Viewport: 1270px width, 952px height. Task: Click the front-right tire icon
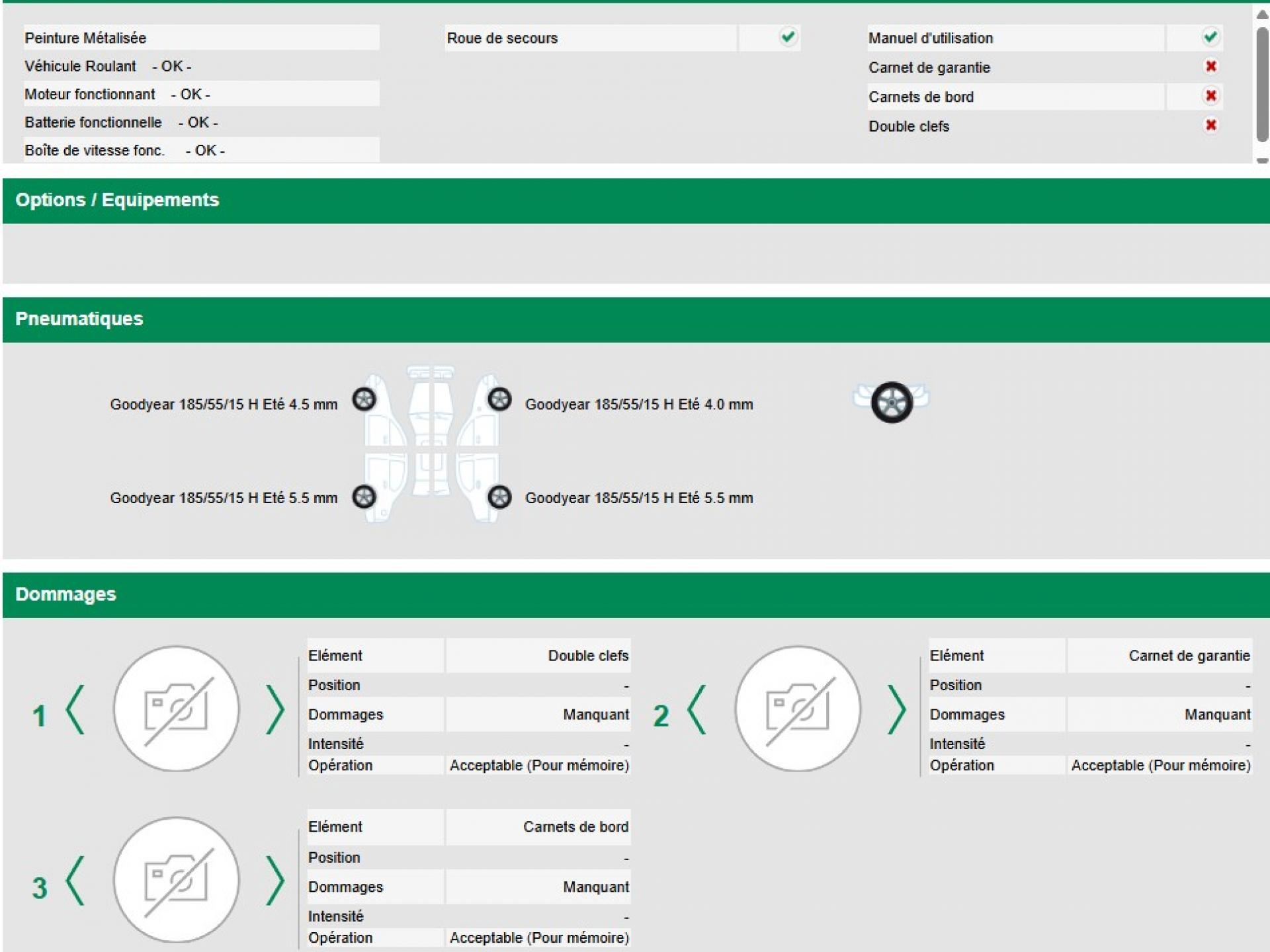[x=499, y=399]
